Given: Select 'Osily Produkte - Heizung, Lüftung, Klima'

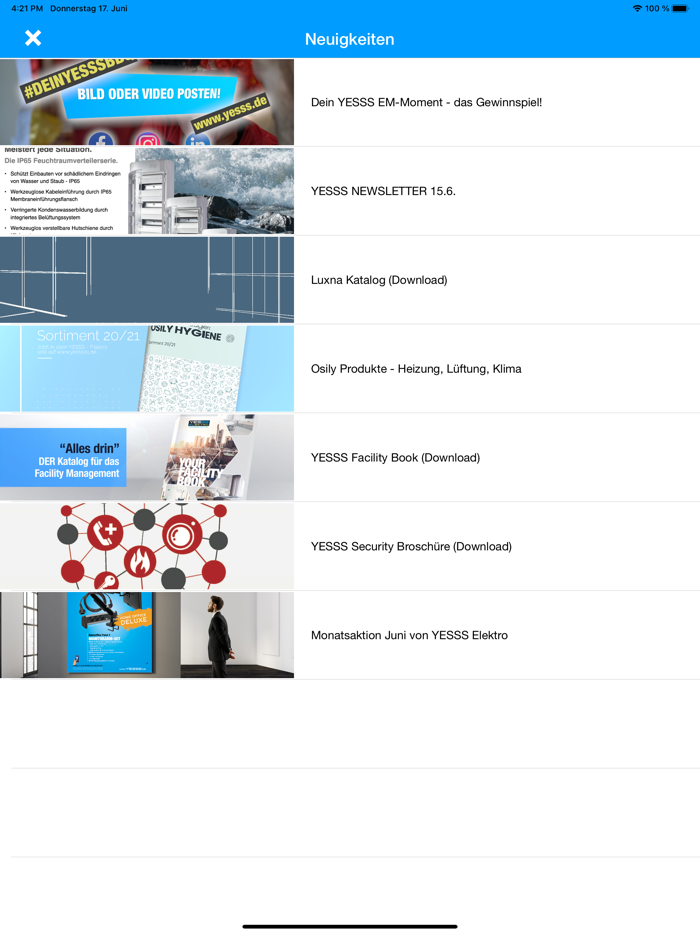Looking at the screenshot, I should coord(416,369).
